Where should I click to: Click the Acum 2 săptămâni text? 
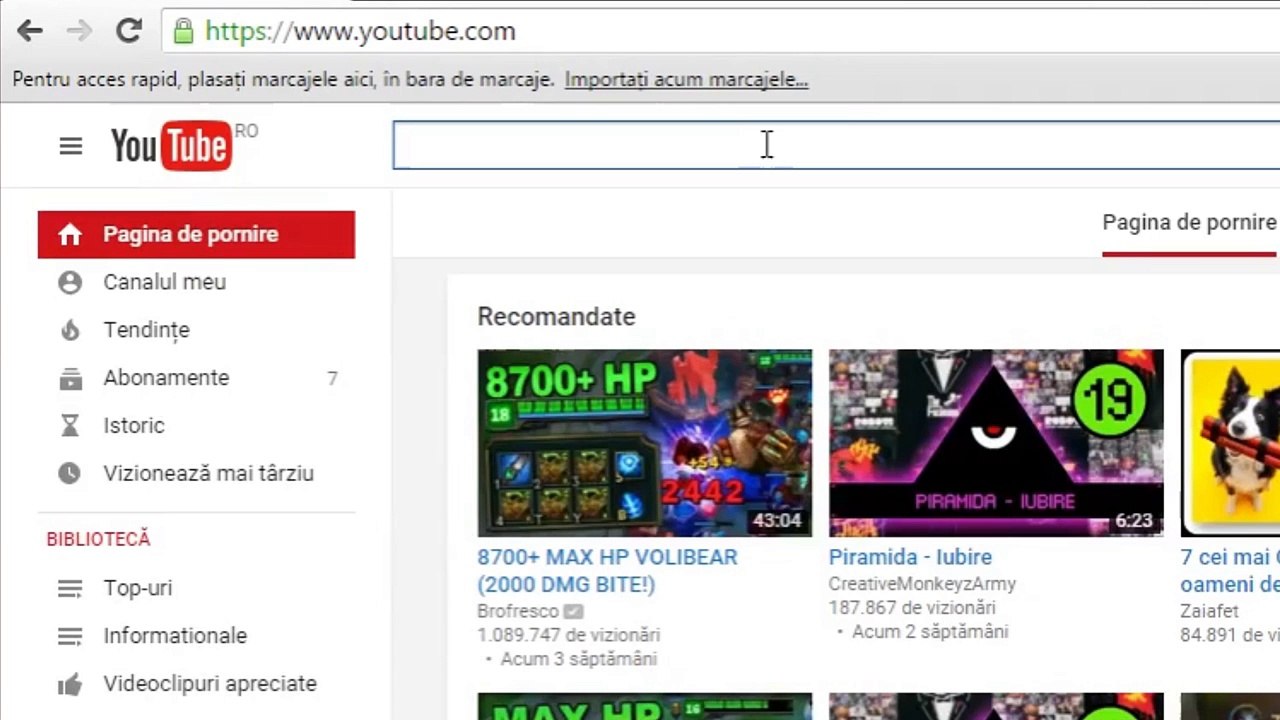930,632
